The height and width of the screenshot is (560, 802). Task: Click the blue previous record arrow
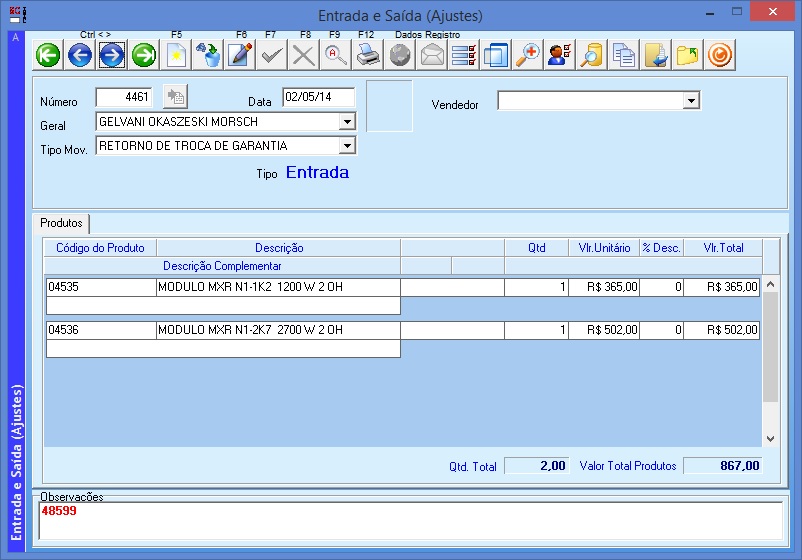[x=80, y=55]
